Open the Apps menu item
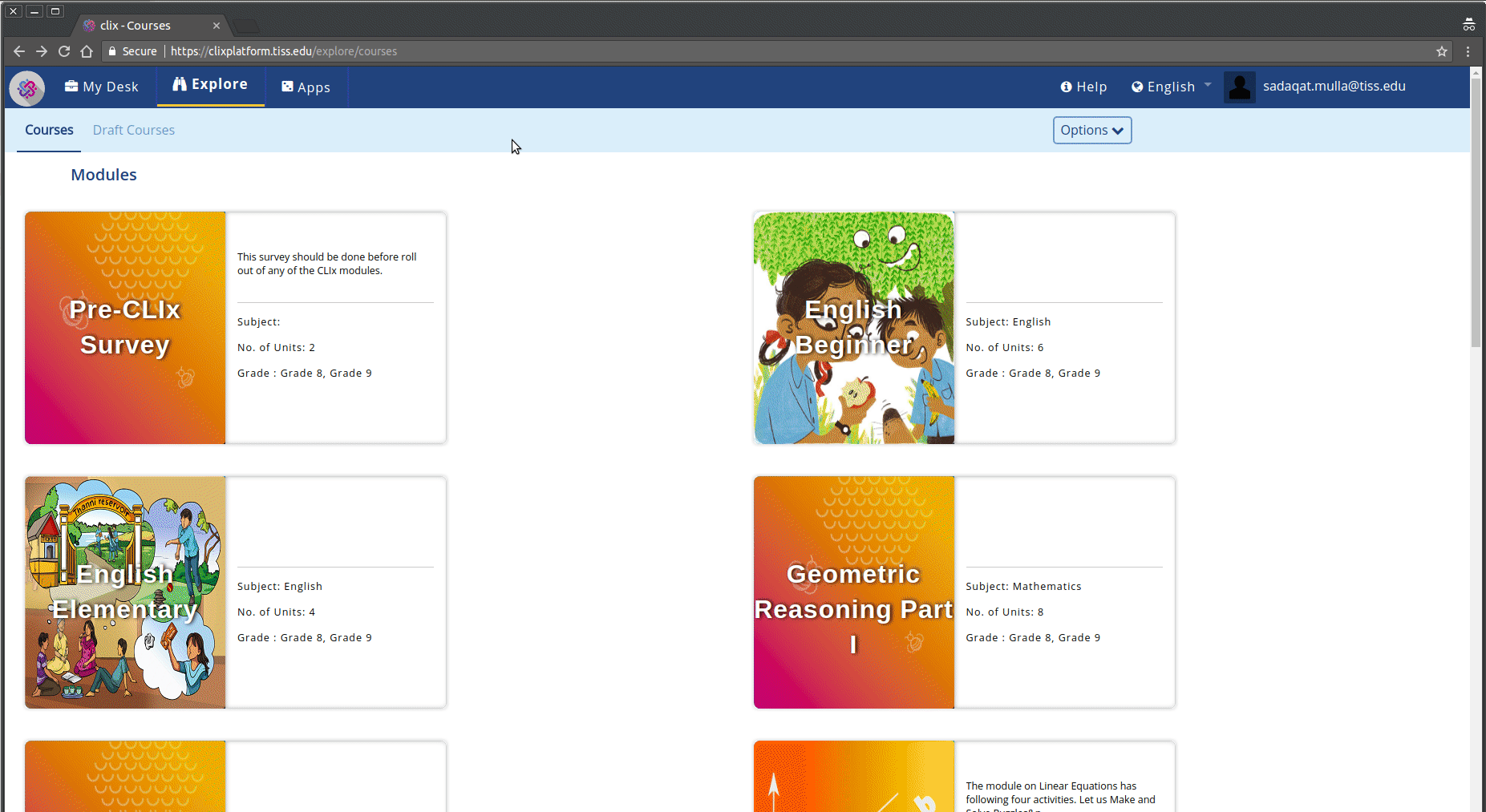The height and width of the screenshot is (812, 1486). coord(306,87)
